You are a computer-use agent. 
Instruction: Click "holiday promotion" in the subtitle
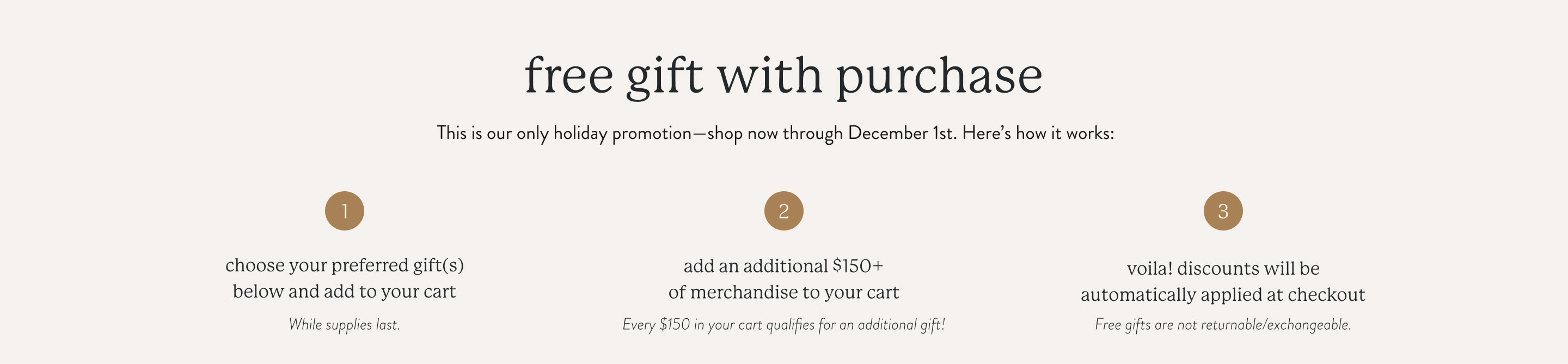pyautogui.click(x=622, y=133)
